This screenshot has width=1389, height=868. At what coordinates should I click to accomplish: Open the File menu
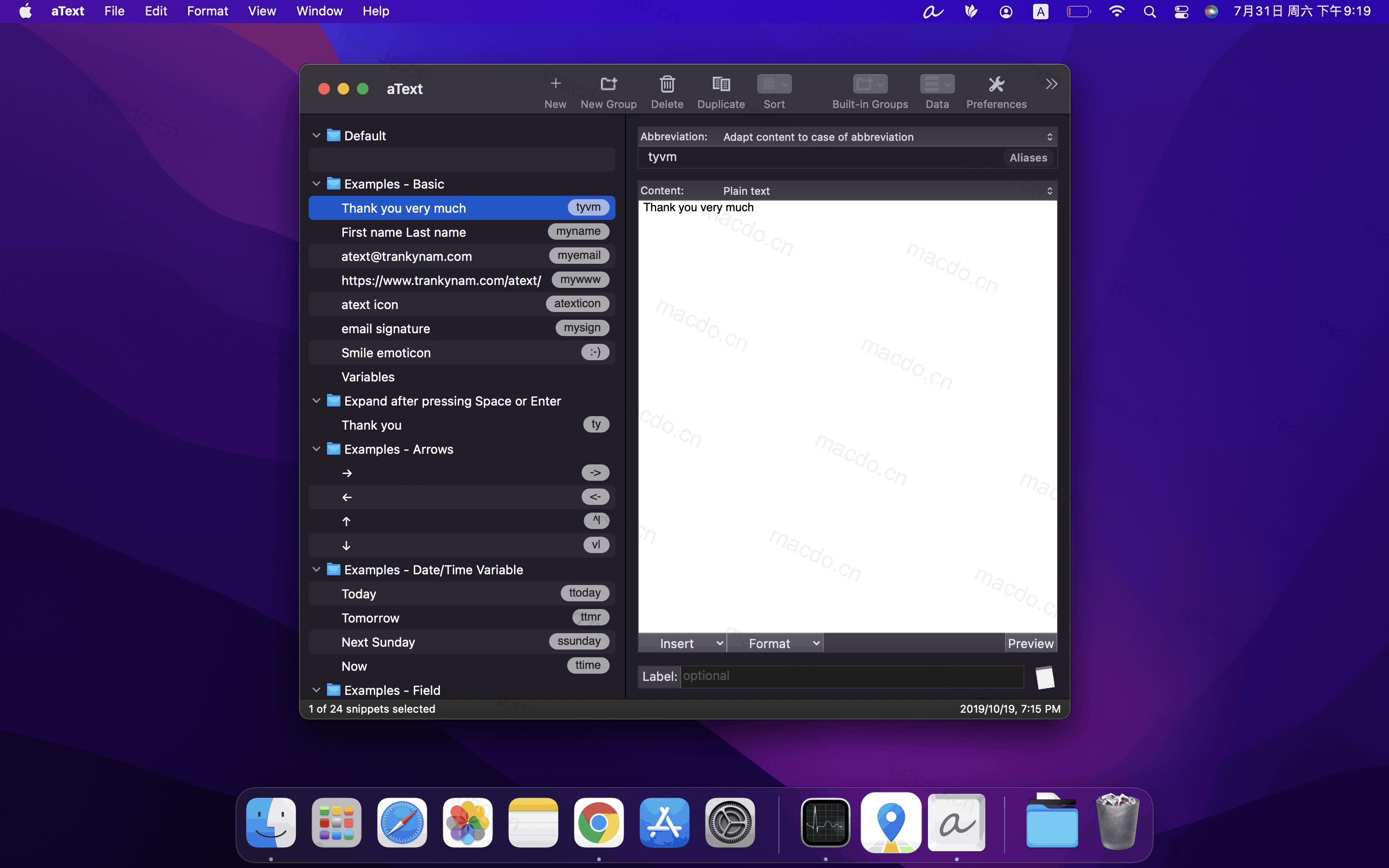pos(114,12)
